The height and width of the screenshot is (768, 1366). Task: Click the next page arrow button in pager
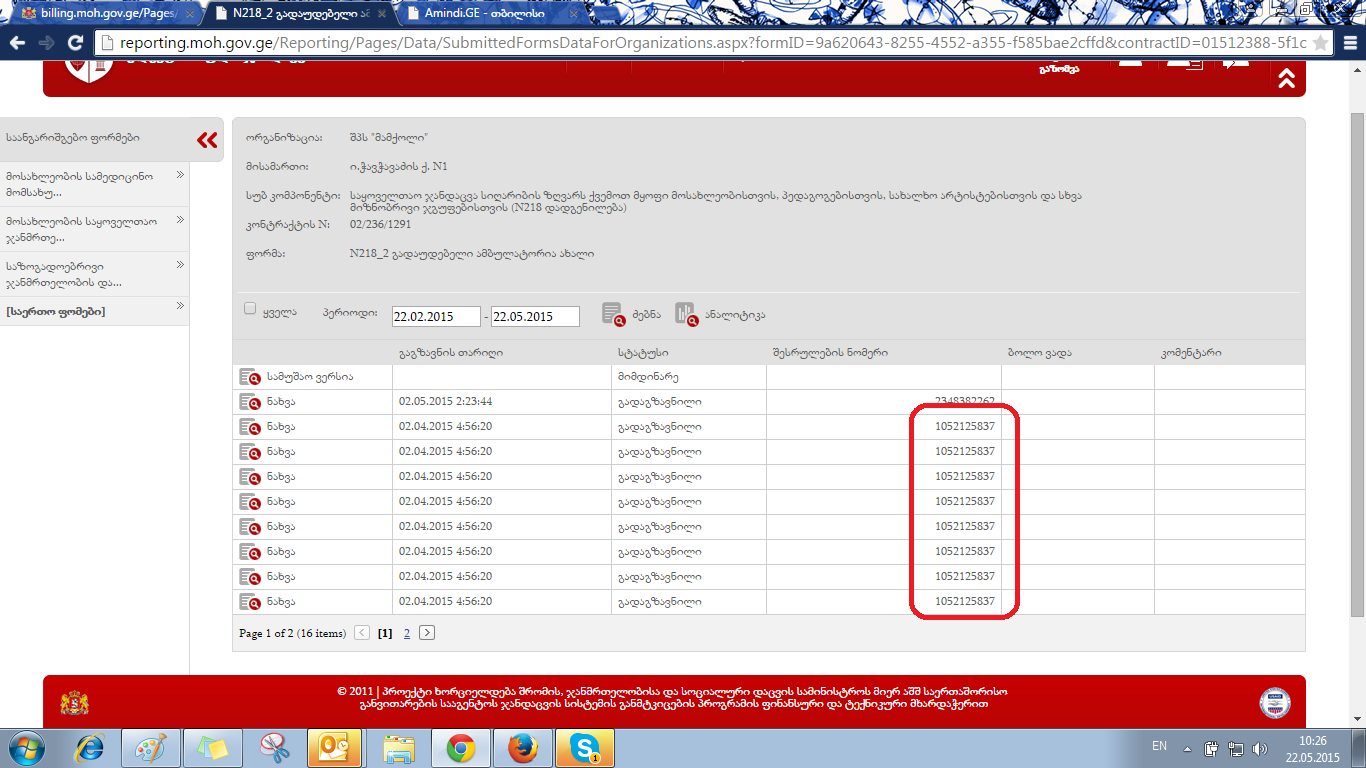point(427,633)
